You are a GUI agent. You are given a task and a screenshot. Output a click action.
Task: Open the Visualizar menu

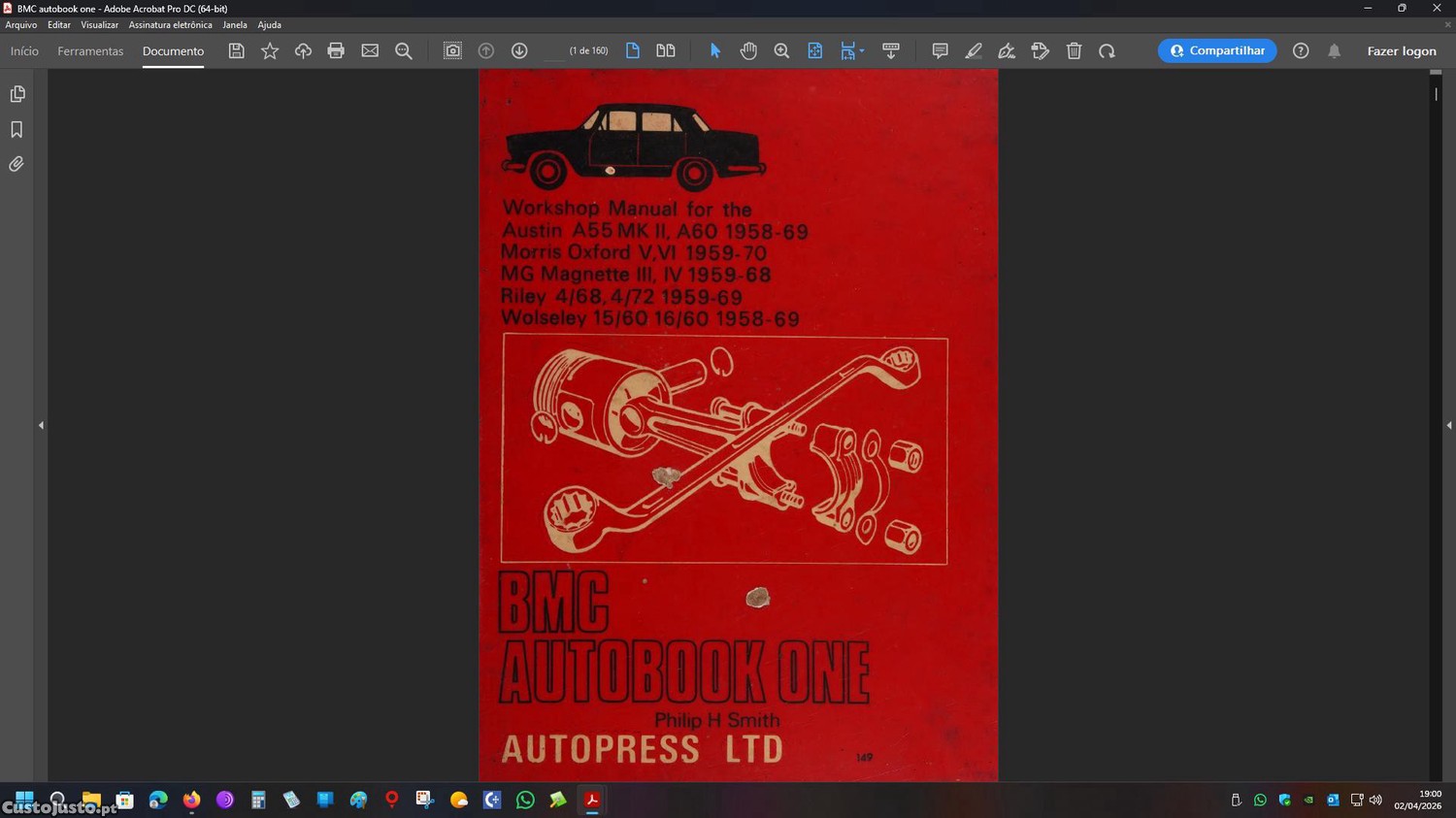(99, 25)
